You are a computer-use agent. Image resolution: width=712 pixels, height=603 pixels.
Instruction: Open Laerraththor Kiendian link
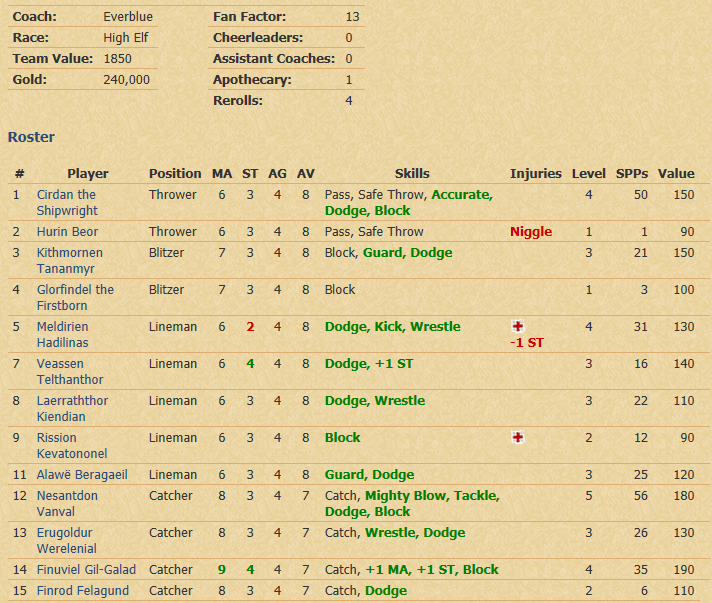coord(73,409)
